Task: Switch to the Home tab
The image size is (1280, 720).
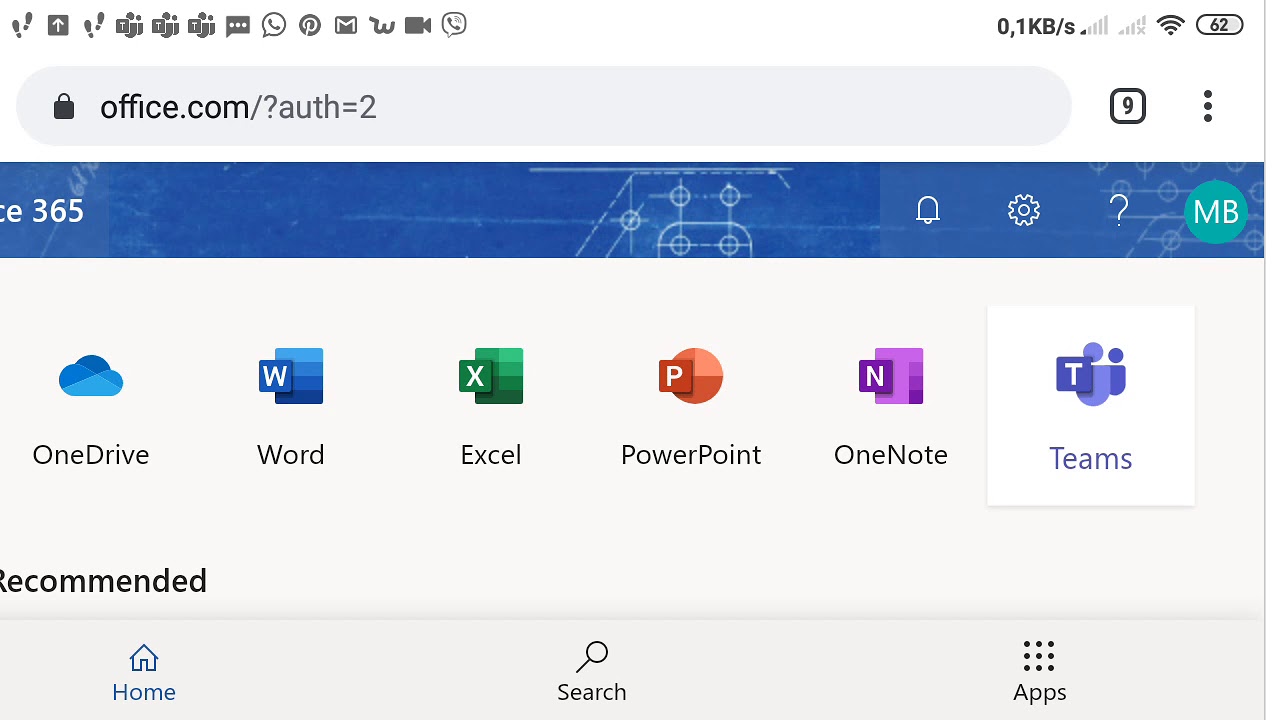Action: click(x=144, y=671)
